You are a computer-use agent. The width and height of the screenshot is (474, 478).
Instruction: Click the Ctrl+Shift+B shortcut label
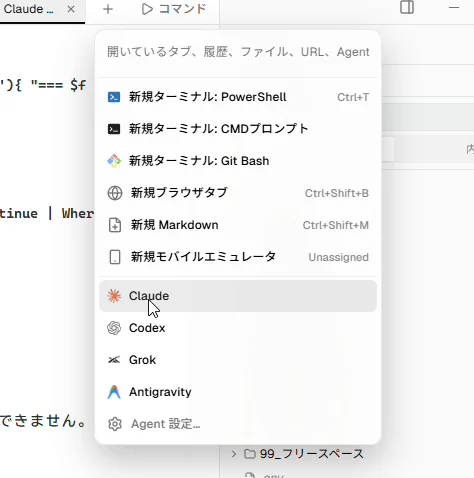tap(337, 193)
